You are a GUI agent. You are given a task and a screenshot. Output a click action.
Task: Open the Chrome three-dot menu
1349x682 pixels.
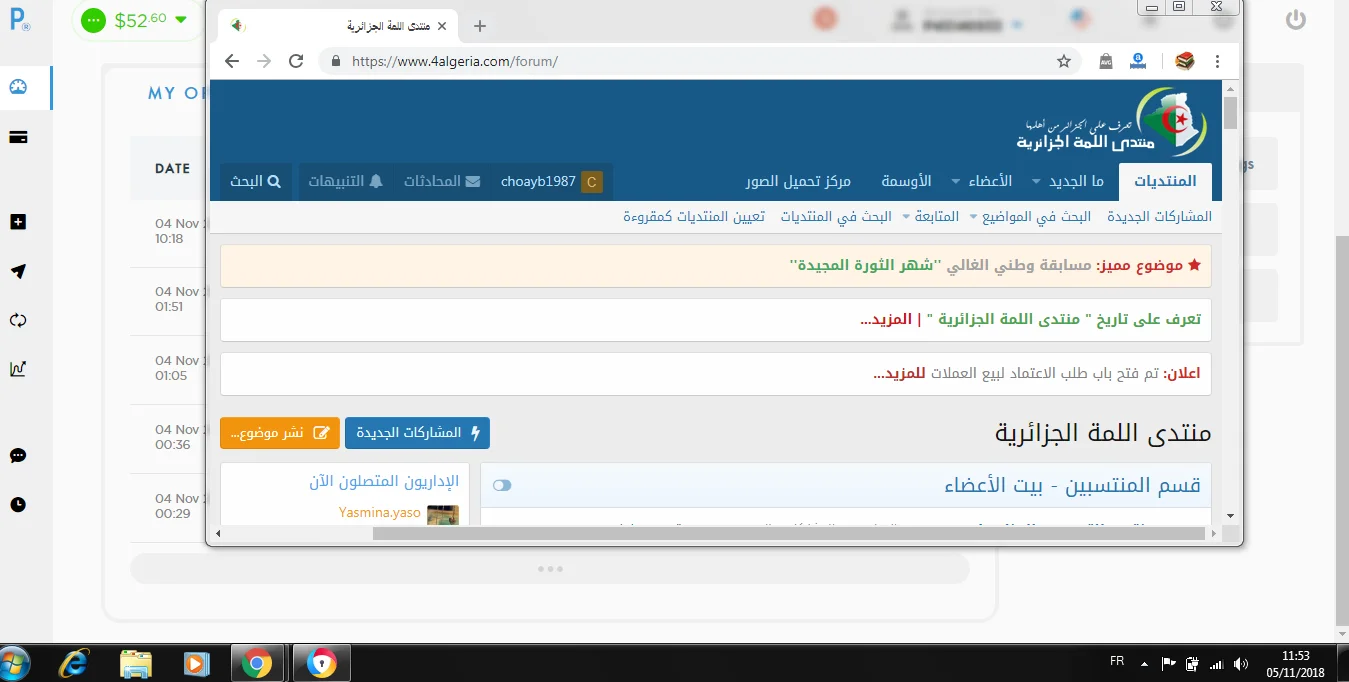click(1217, 61)
